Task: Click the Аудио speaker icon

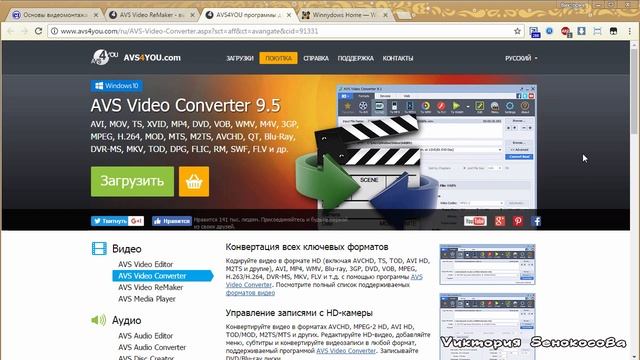Action: [x=99, y=320]
